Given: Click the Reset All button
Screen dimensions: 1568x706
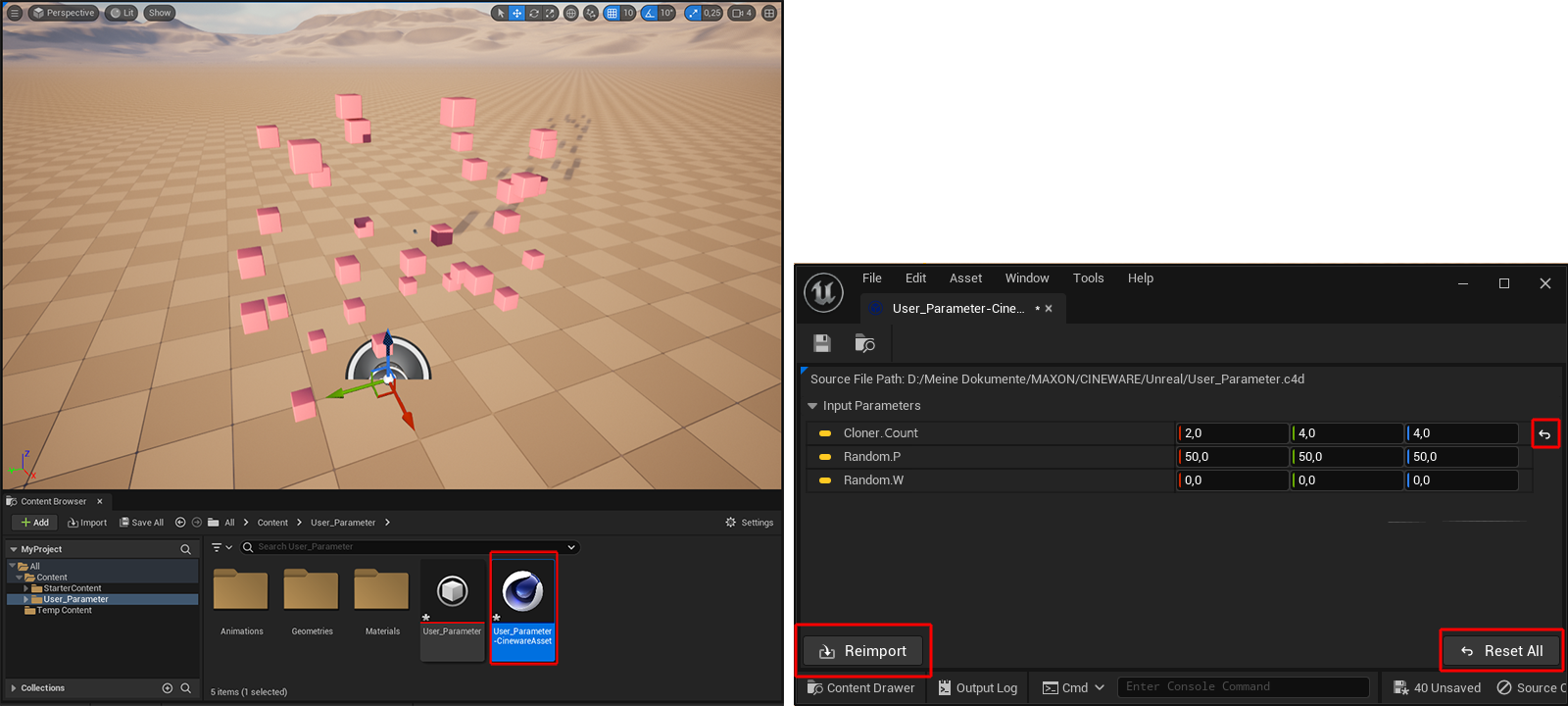Looking at the screenshot, I should pyautogui.click(x=1501, y=651).
